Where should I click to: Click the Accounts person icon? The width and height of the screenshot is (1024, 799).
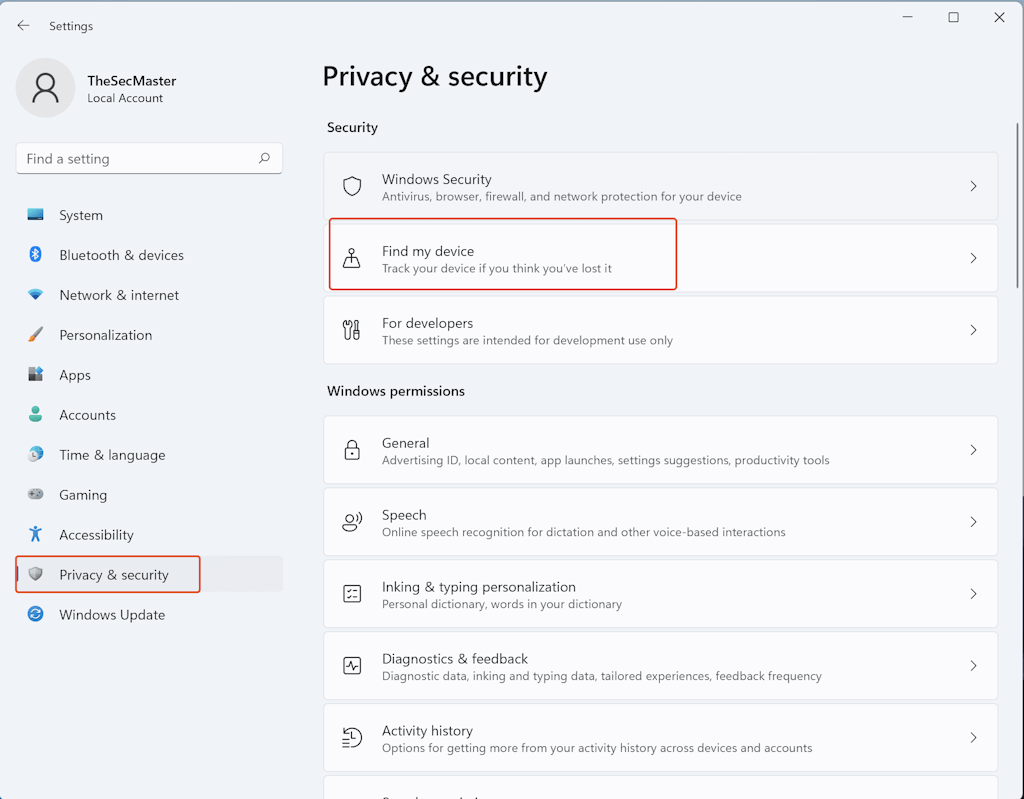(35, 414)
